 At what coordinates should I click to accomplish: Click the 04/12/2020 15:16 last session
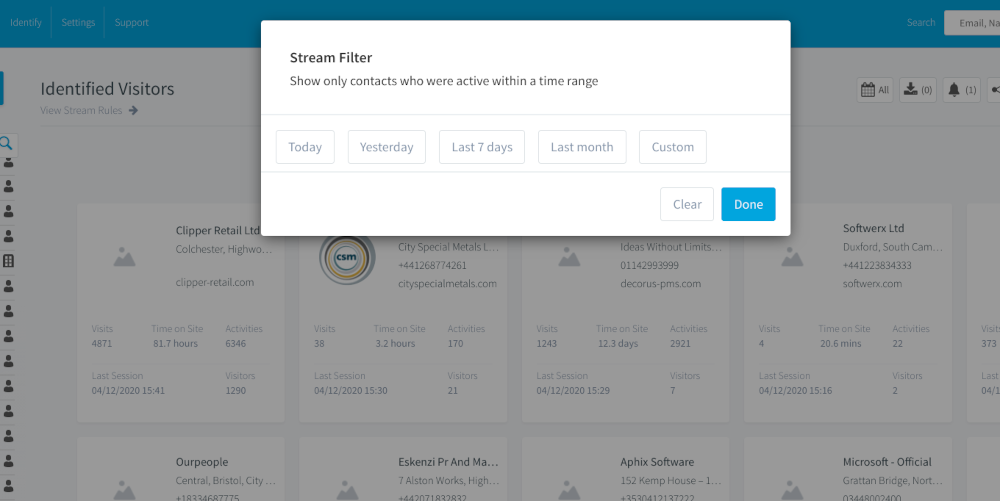point(795,391)
